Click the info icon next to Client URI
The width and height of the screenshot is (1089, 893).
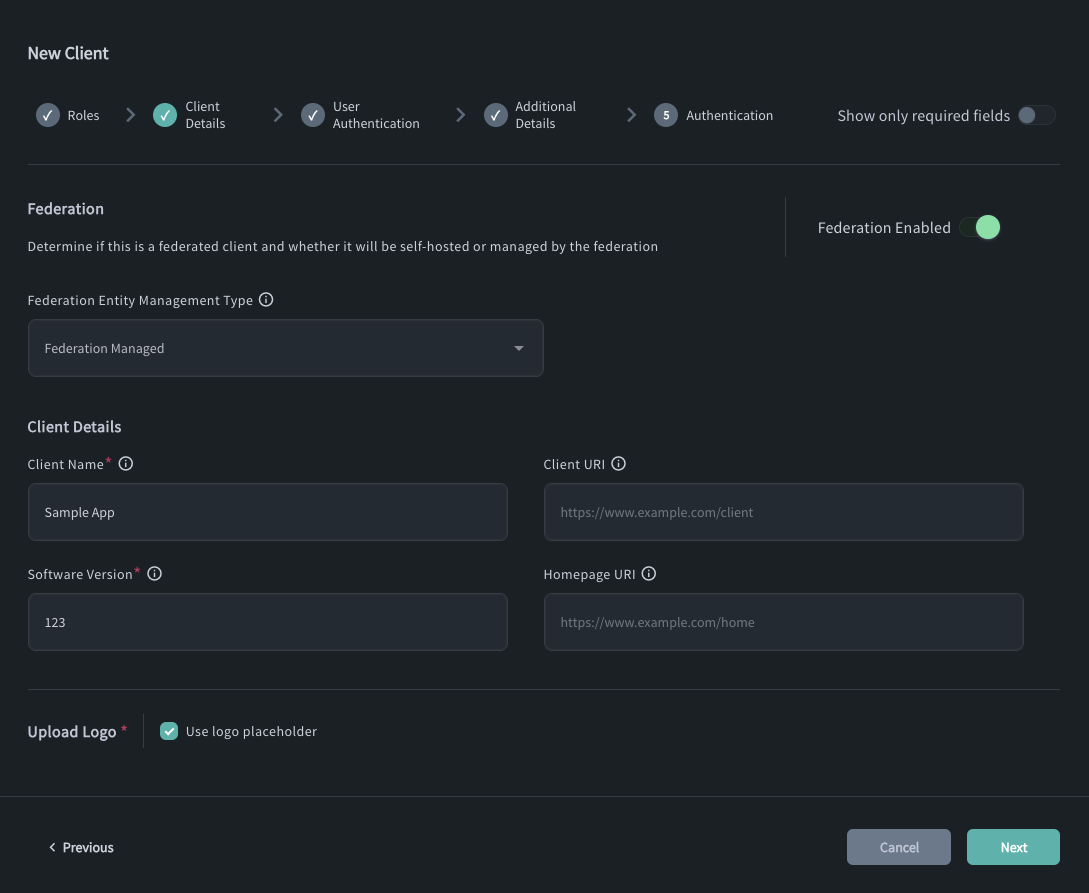[x=618, y=463]
